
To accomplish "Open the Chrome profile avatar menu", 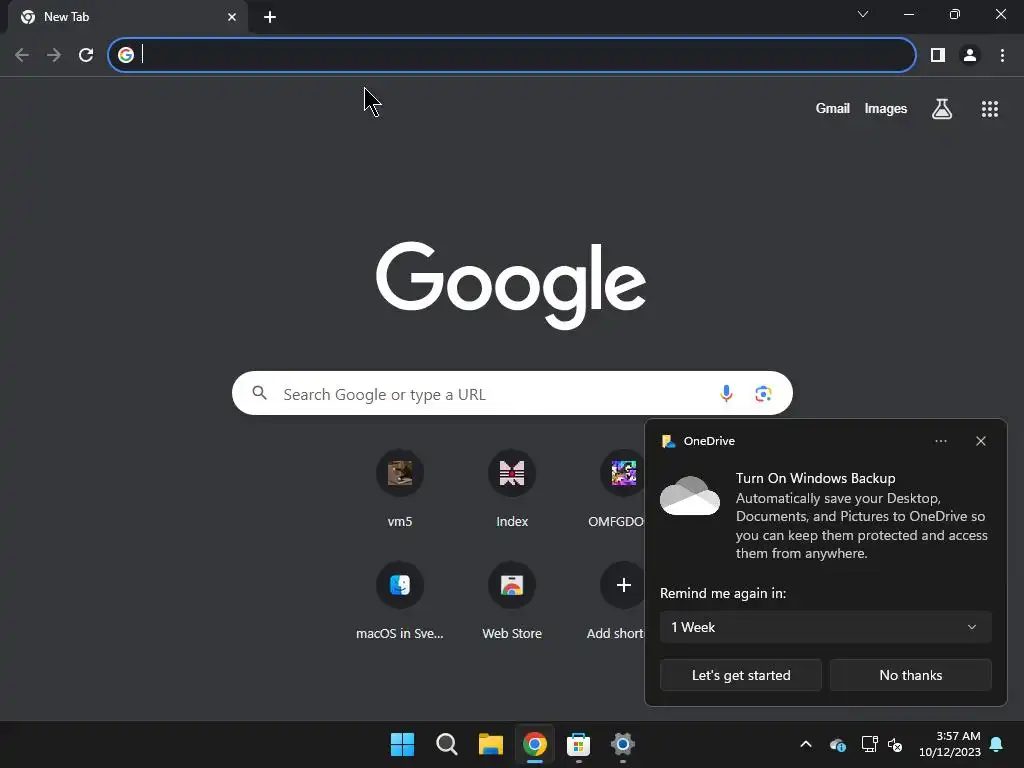I will click(970, 55).
